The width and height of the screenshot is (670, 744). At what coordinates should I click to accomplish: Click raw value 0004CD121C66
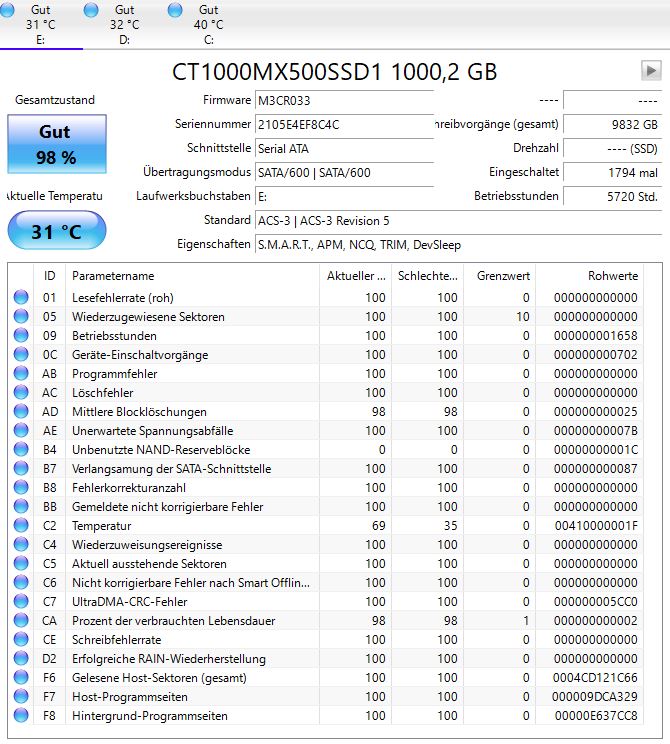coord(595,678)
